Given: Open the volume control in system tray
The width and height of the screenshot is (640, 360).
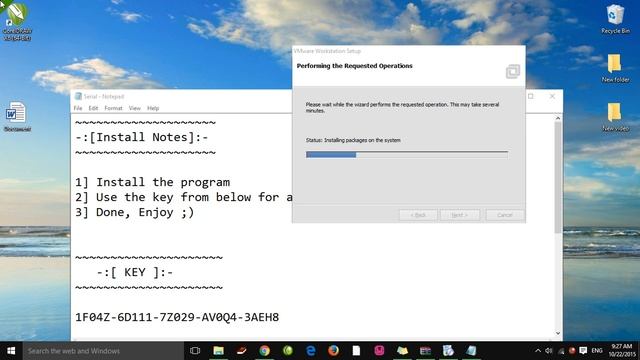Looking at the screenshot, I should point(549,351).
